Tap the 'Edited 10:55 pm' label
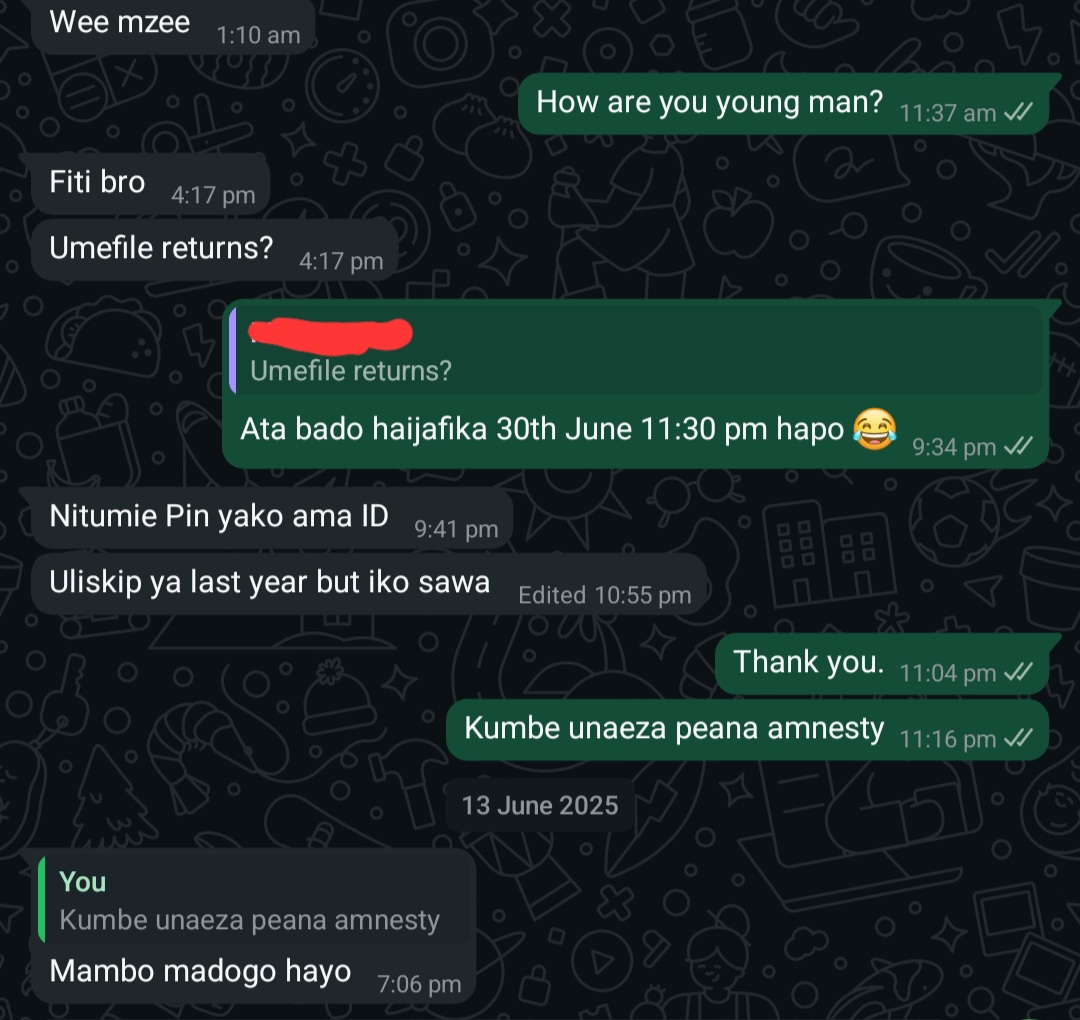The height and width of the screenshot is (1020, 1080). point(604,596)
